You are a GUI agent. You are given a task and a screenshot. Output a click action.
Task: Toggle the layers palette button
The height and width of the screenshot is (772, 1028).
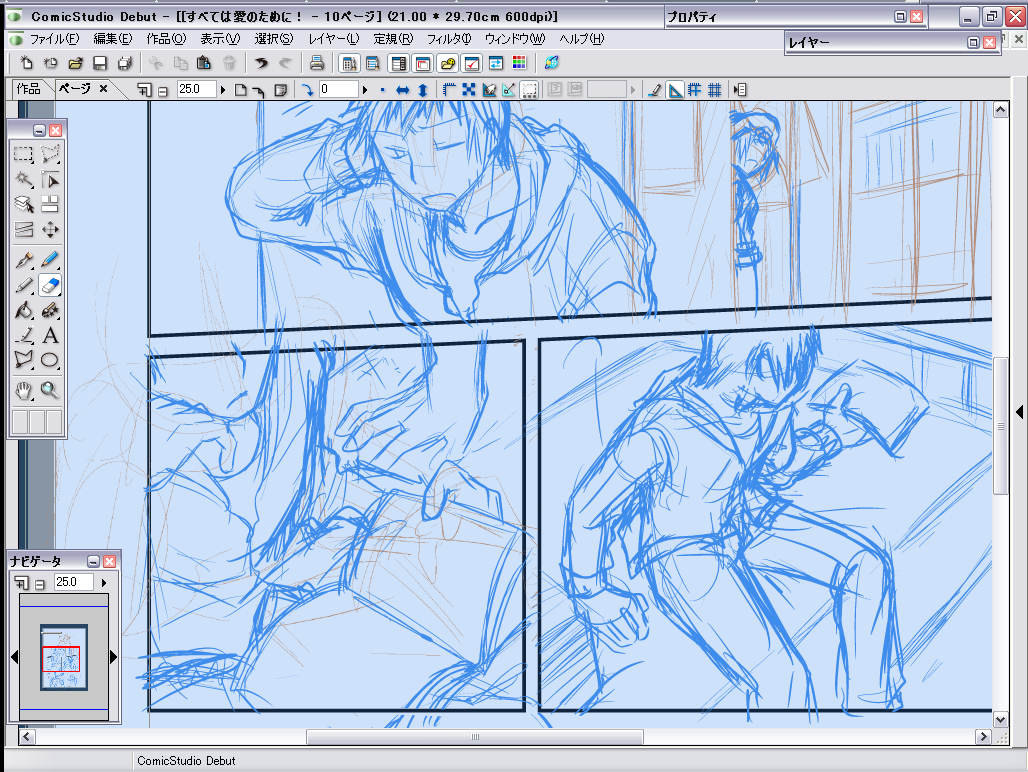(398, 63)
